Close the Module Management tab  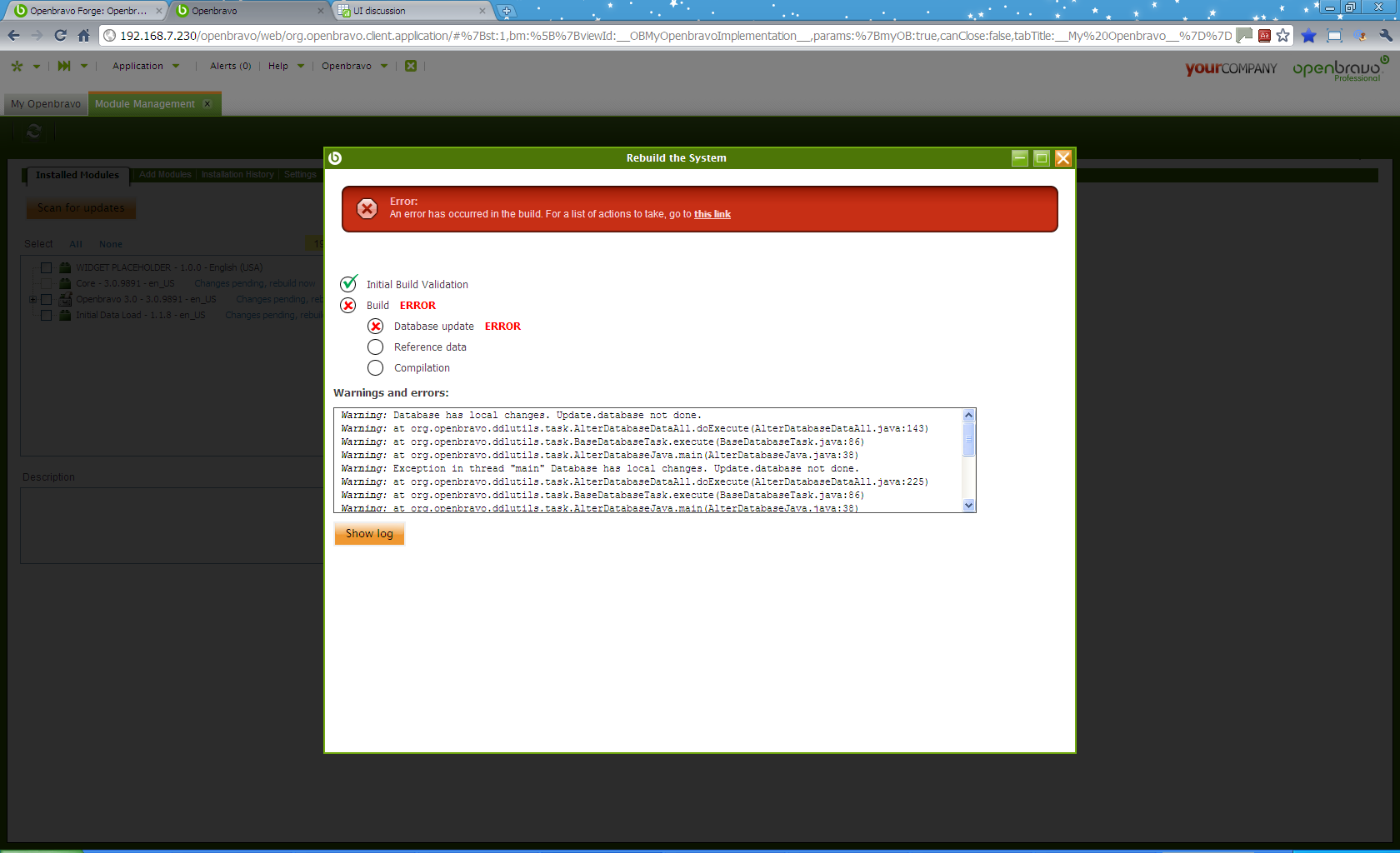207,104
